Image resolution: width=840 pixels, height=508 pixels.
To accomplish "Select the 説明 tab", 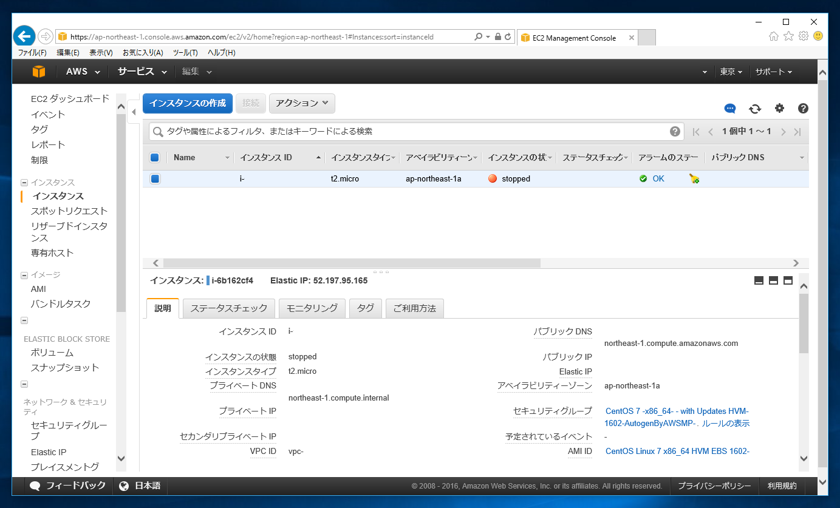I will point(162,308).
